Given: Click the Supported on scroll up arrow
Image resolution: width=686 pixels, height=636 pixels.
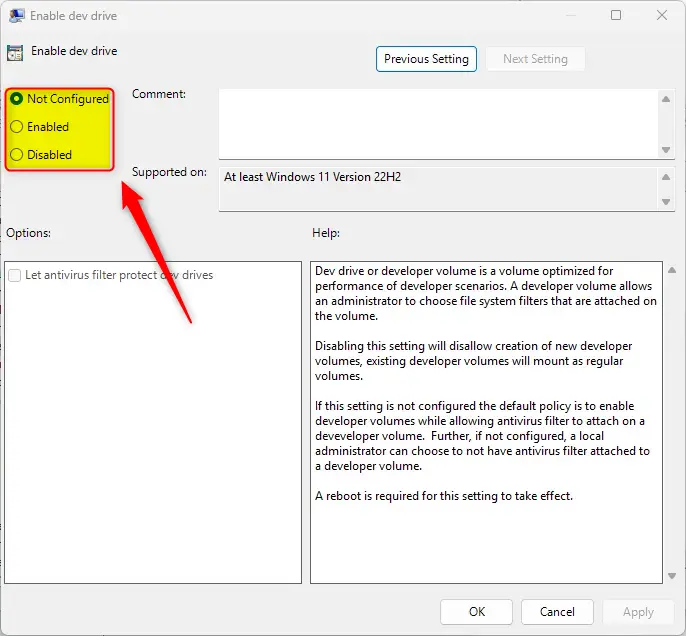Looking at the screenshot, I should pos(666,177).
